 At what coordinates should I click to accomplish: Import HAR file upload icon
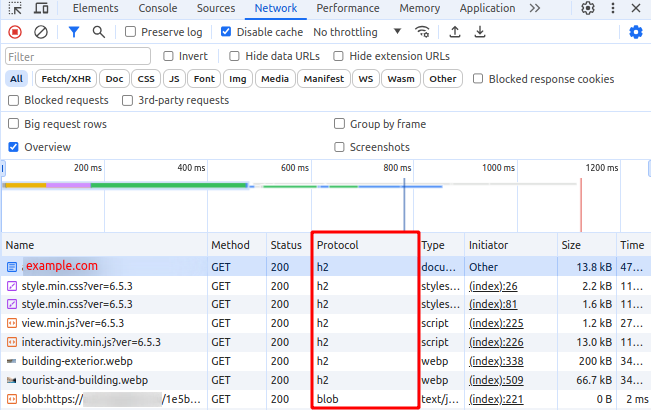click(x=456, y=32)
